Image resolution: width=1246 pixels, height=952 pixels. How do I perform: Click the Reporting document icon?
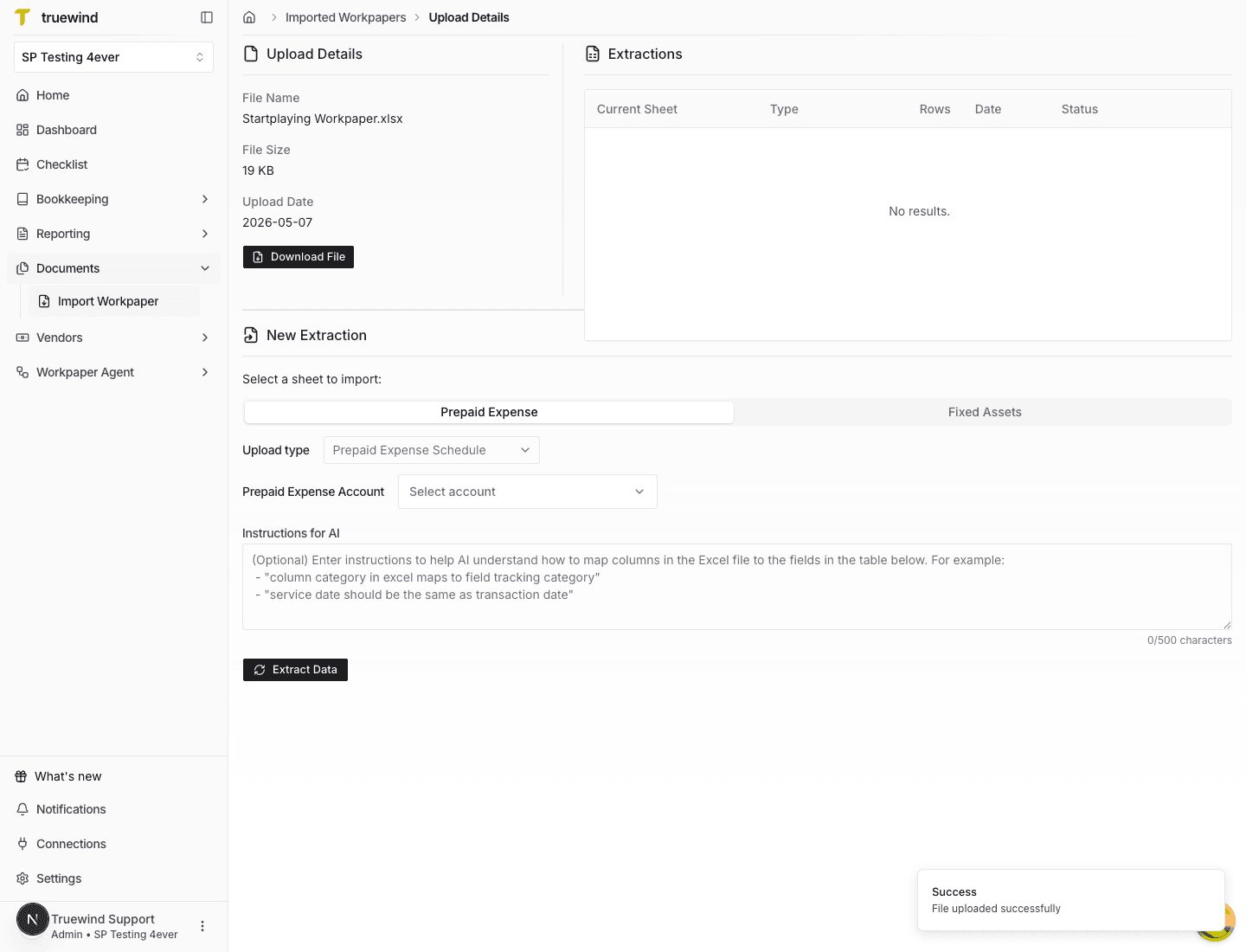22,234
